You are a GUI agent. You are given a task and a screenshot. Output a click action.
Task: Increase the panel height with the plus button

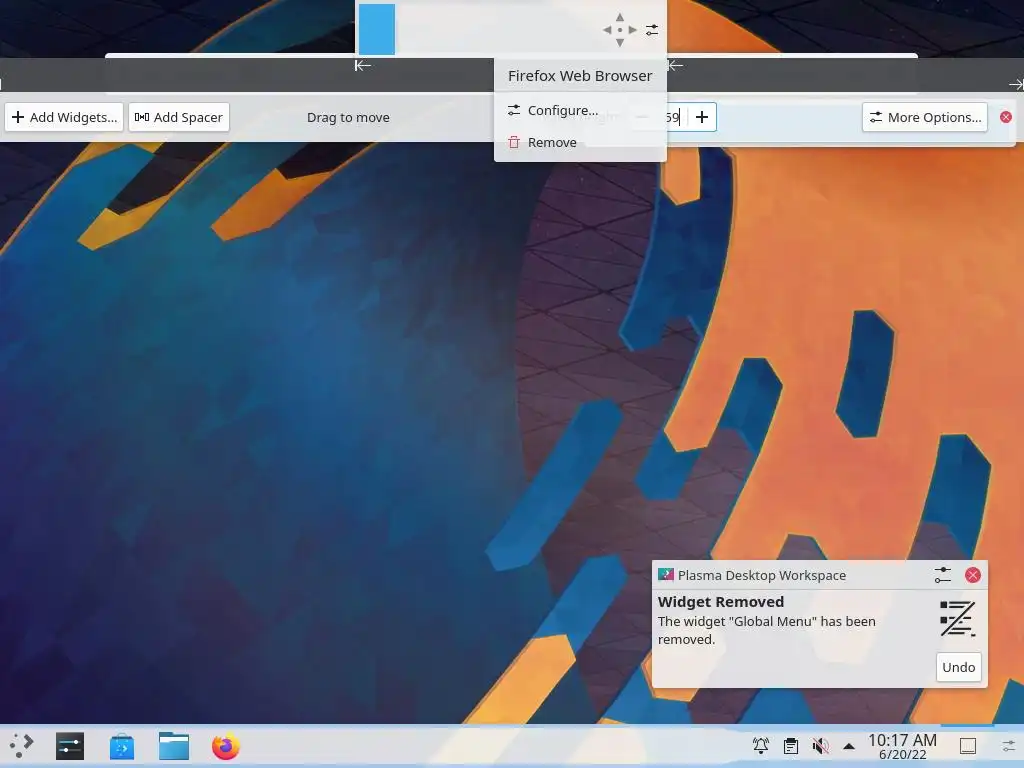702,117
